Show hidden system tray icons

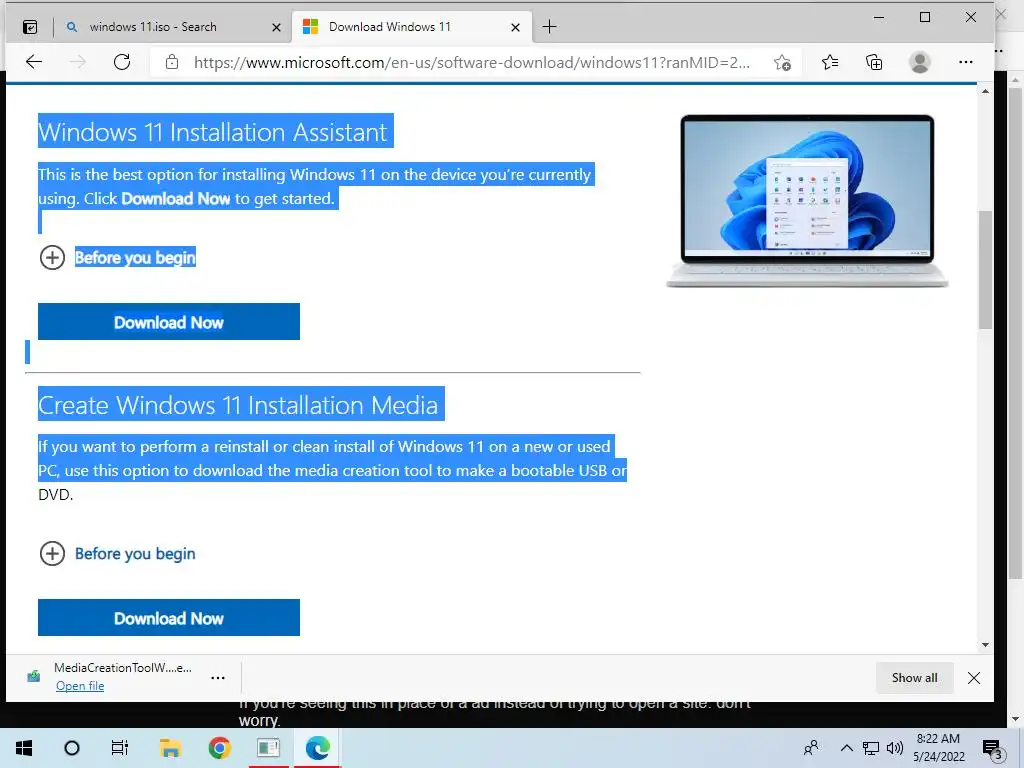[x=846, y=748]
